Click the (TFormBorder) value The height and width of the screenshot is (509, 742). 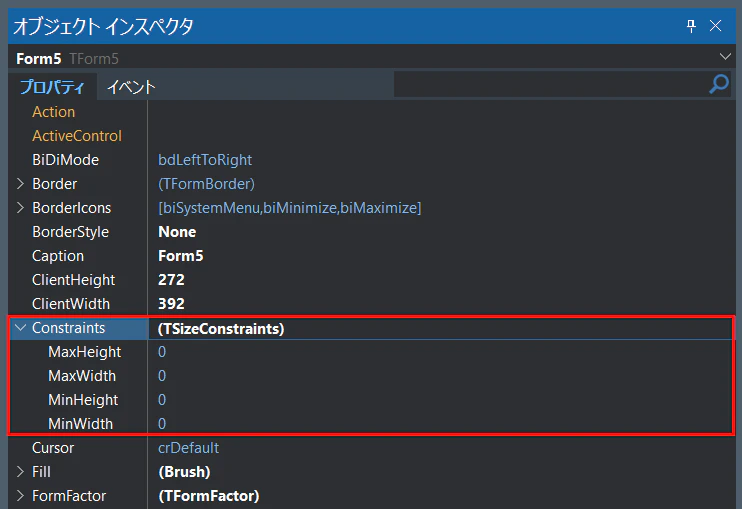[206, 184]
